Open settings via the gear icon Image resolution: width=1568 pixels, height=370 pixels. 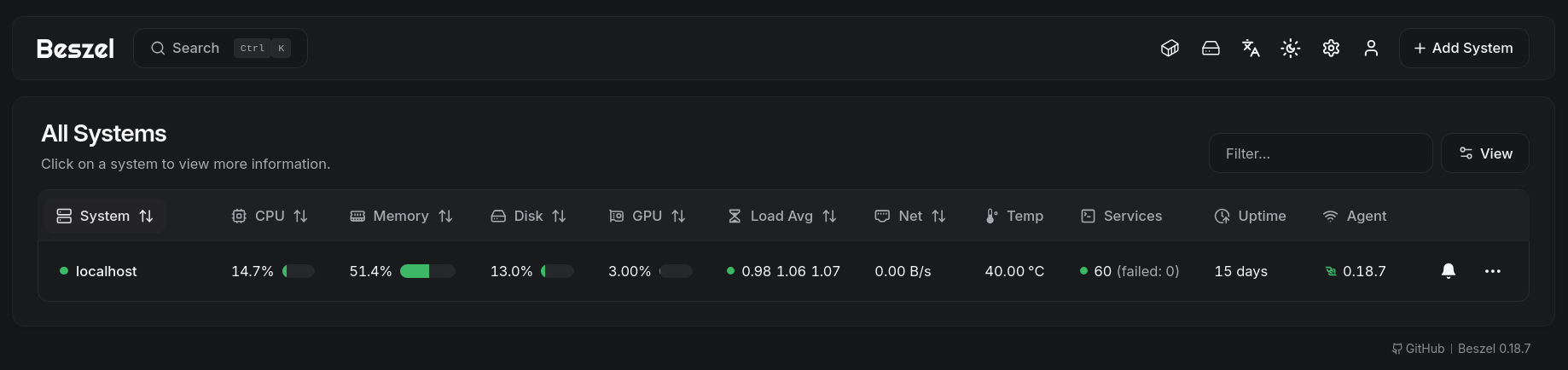[1331, 49]
